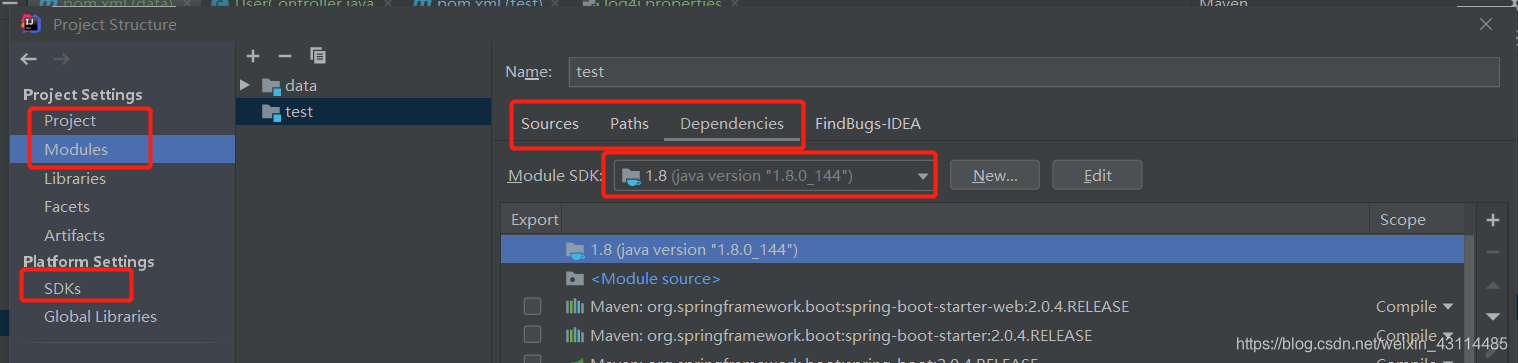Go forward with the right arrow

click(x=61, y=60)
